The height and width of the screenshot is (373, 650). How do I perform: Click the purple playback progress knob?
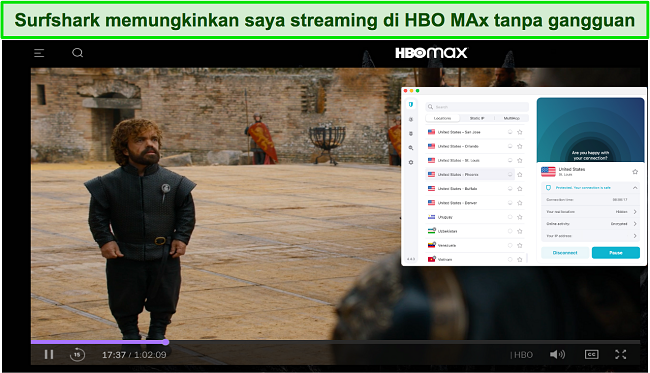[x=165, y=342]
